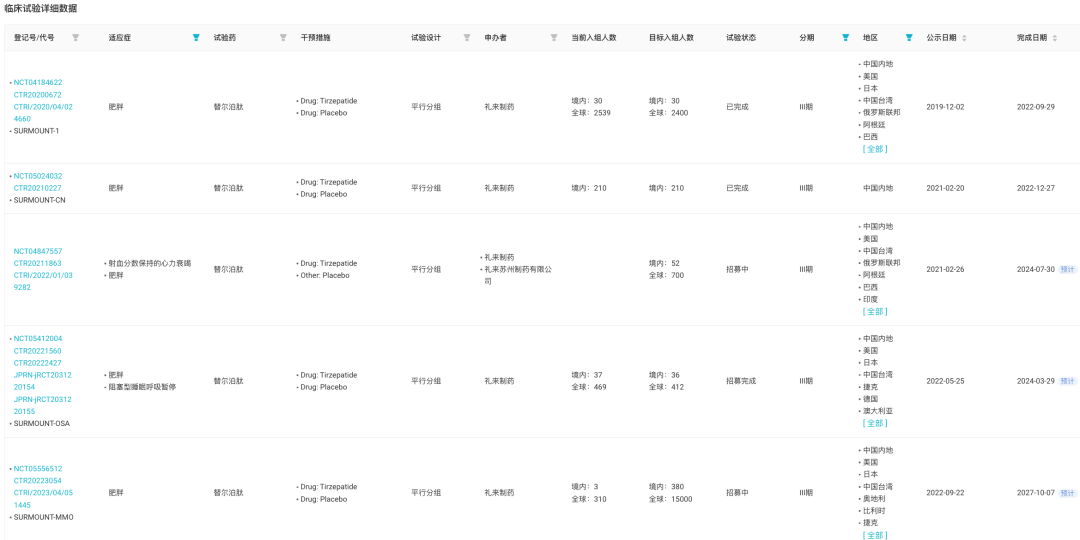Open filter icon for 试验药 column
The image size is (1080, 540).
[283, 38]
